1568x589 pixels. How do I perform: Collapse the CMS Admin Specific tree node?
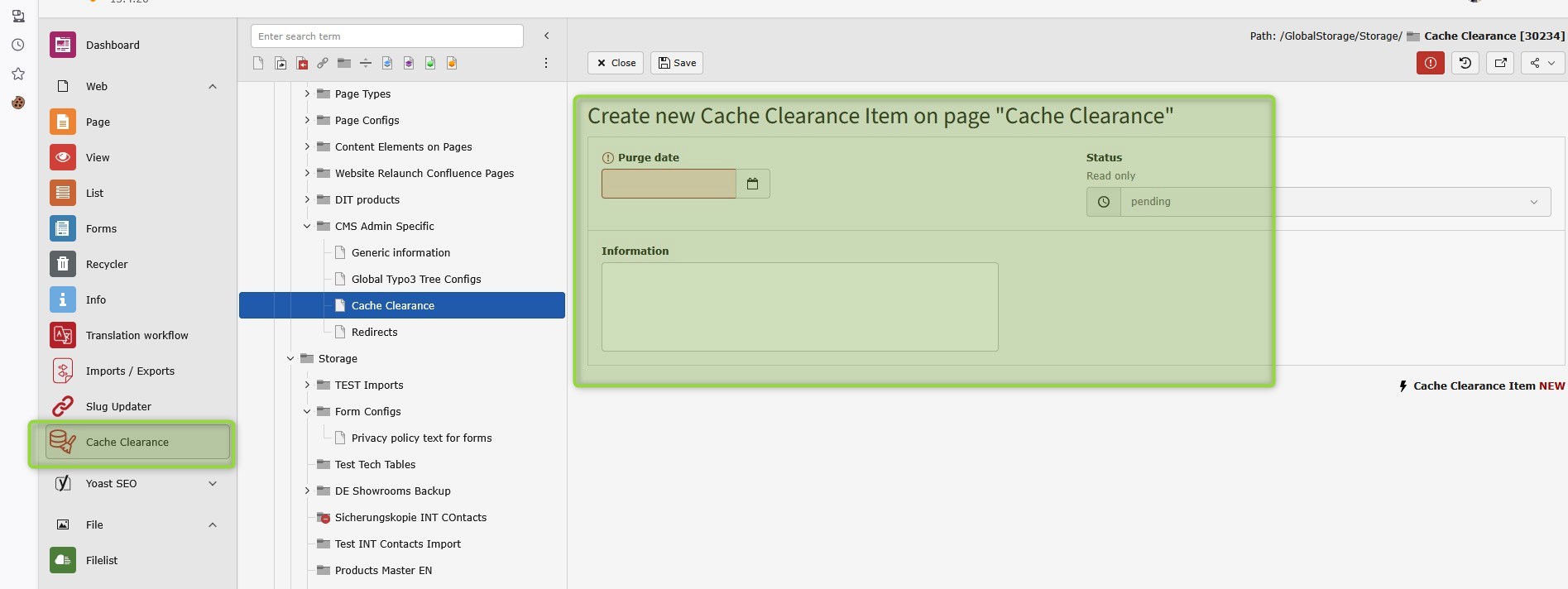tap(307, 226)
